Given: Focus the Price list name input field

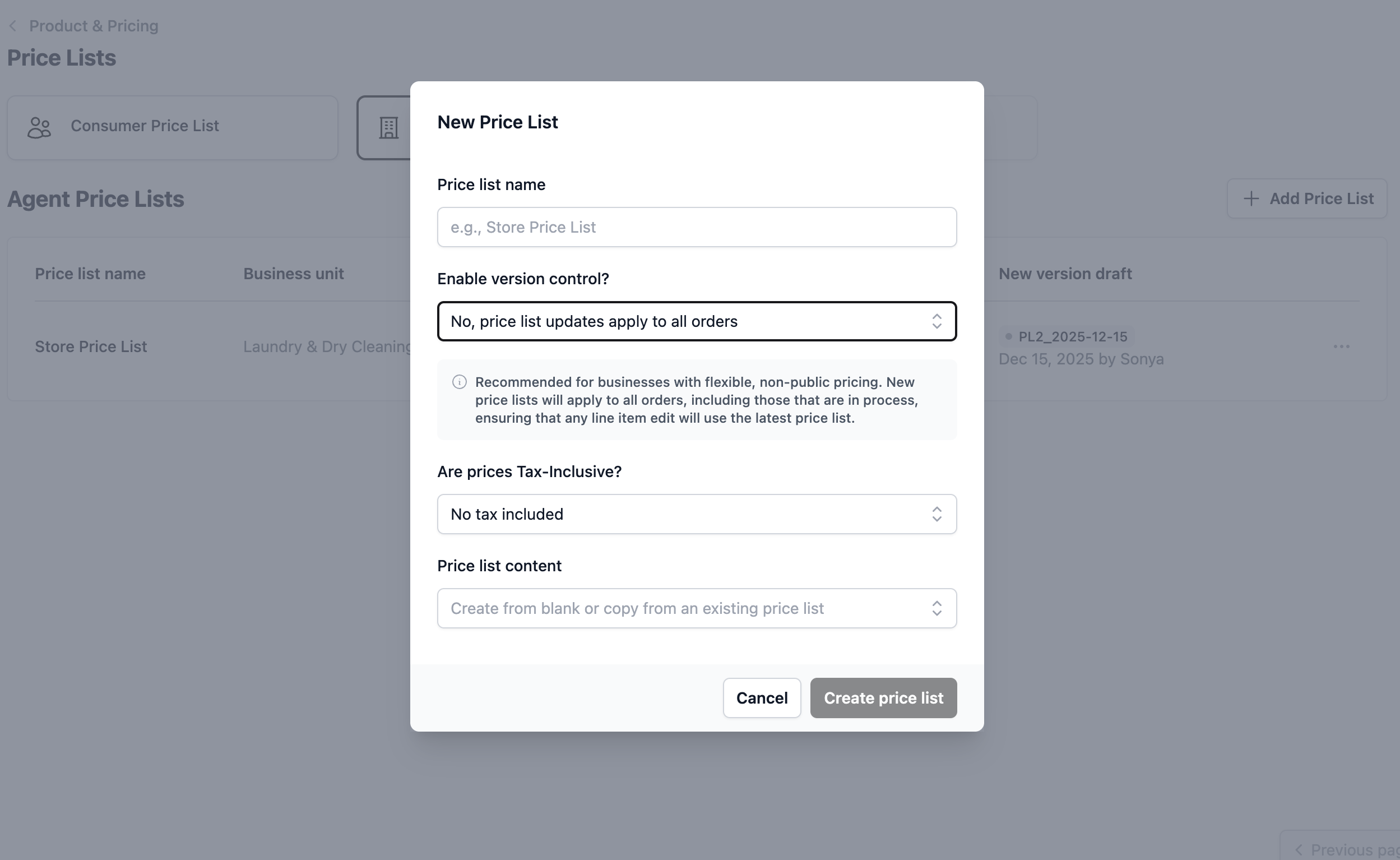Looking at the screenshot, I should click(x=697, y=227).
